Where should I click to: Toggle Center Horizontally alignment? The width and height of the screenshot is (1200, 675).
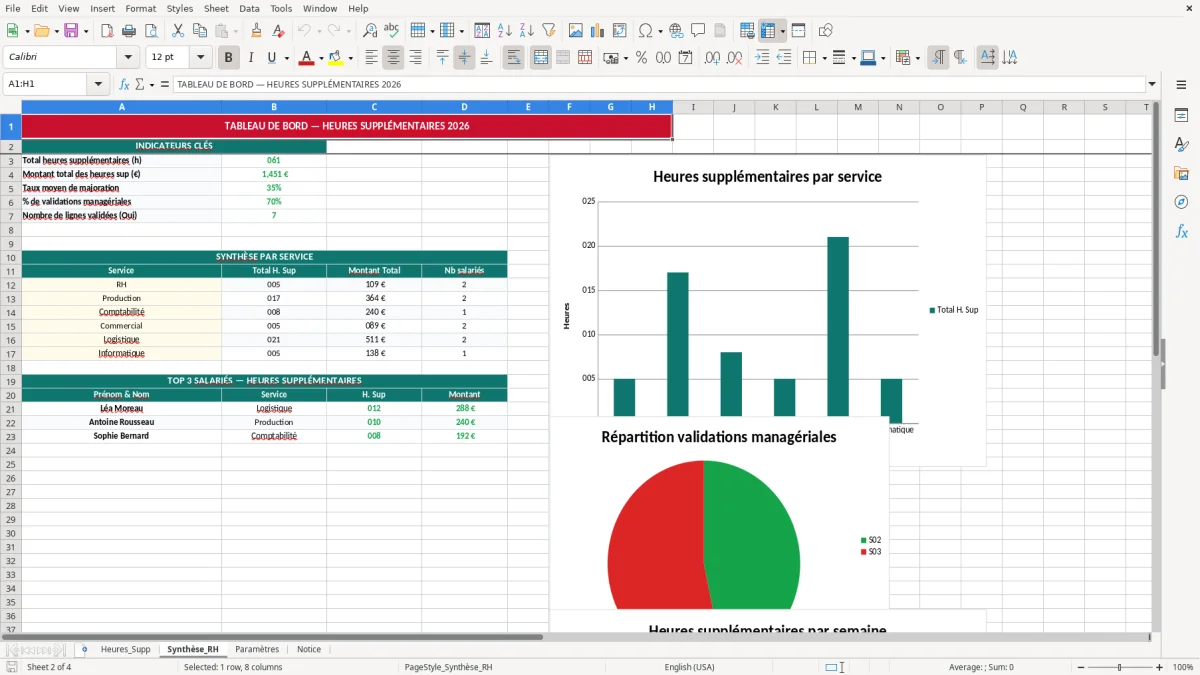(x=394, y=58)
